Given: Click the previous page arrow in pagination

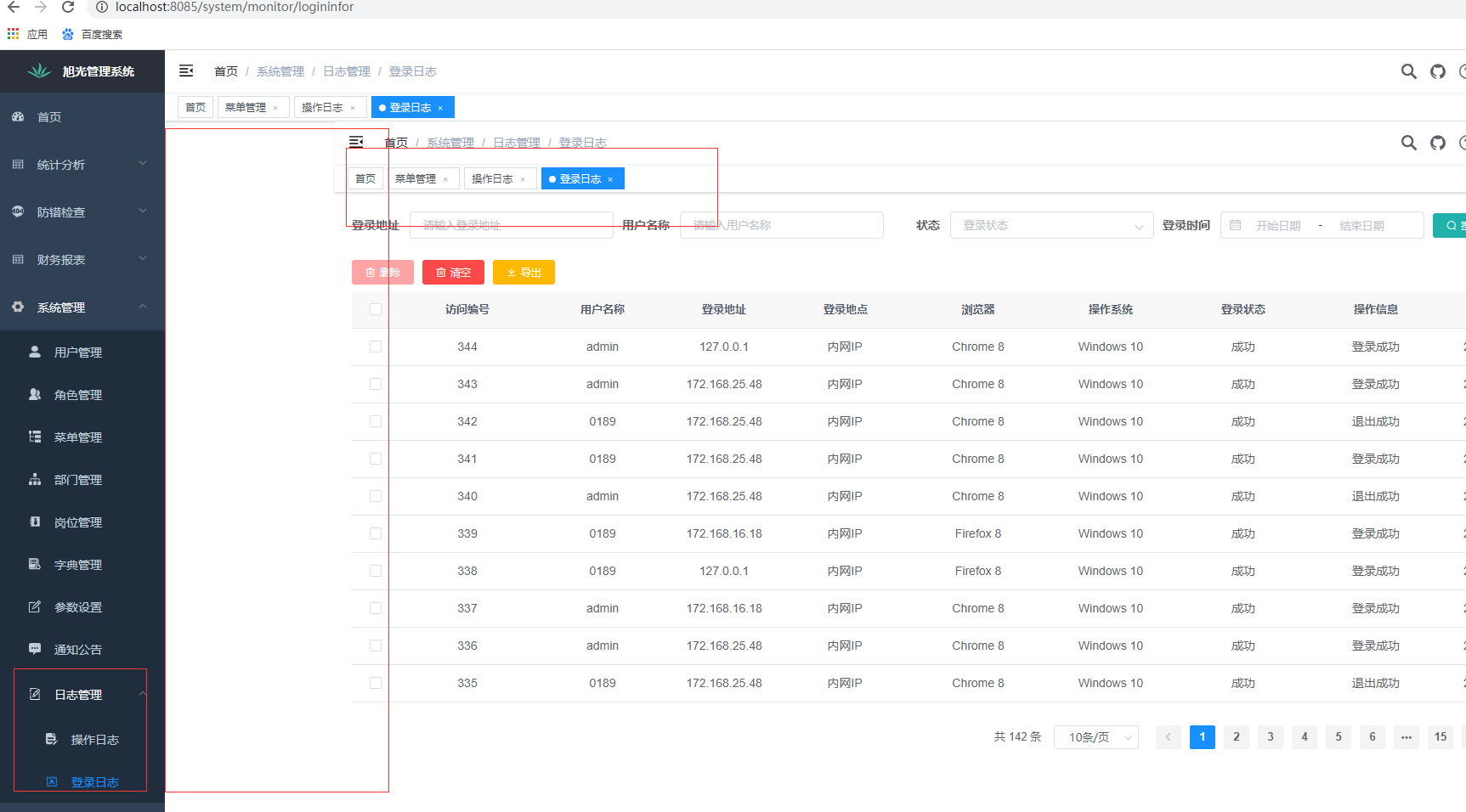Looking at the screenshot, I should coord(1169,737).
